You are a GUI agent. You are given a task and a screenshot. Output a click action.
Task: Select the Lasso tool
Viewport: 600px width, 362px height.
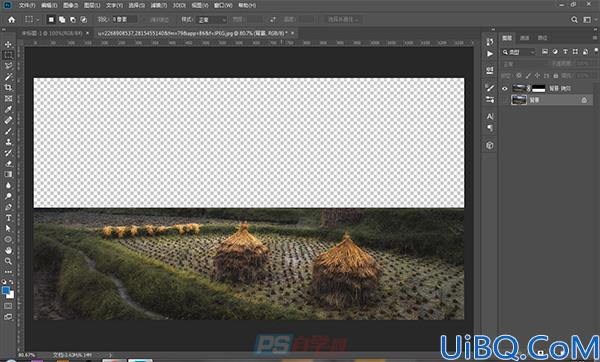[x=8, y=66]
